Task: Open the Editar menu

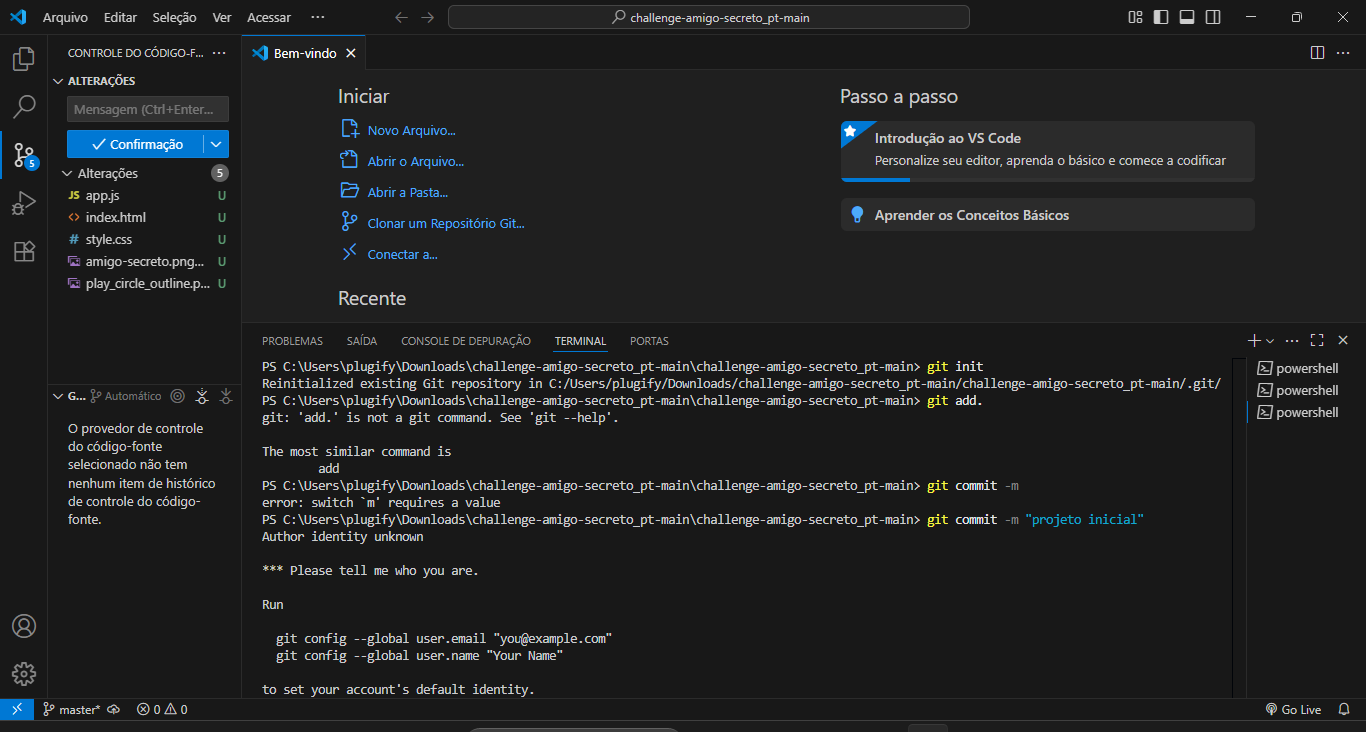Action: point(121,17)
